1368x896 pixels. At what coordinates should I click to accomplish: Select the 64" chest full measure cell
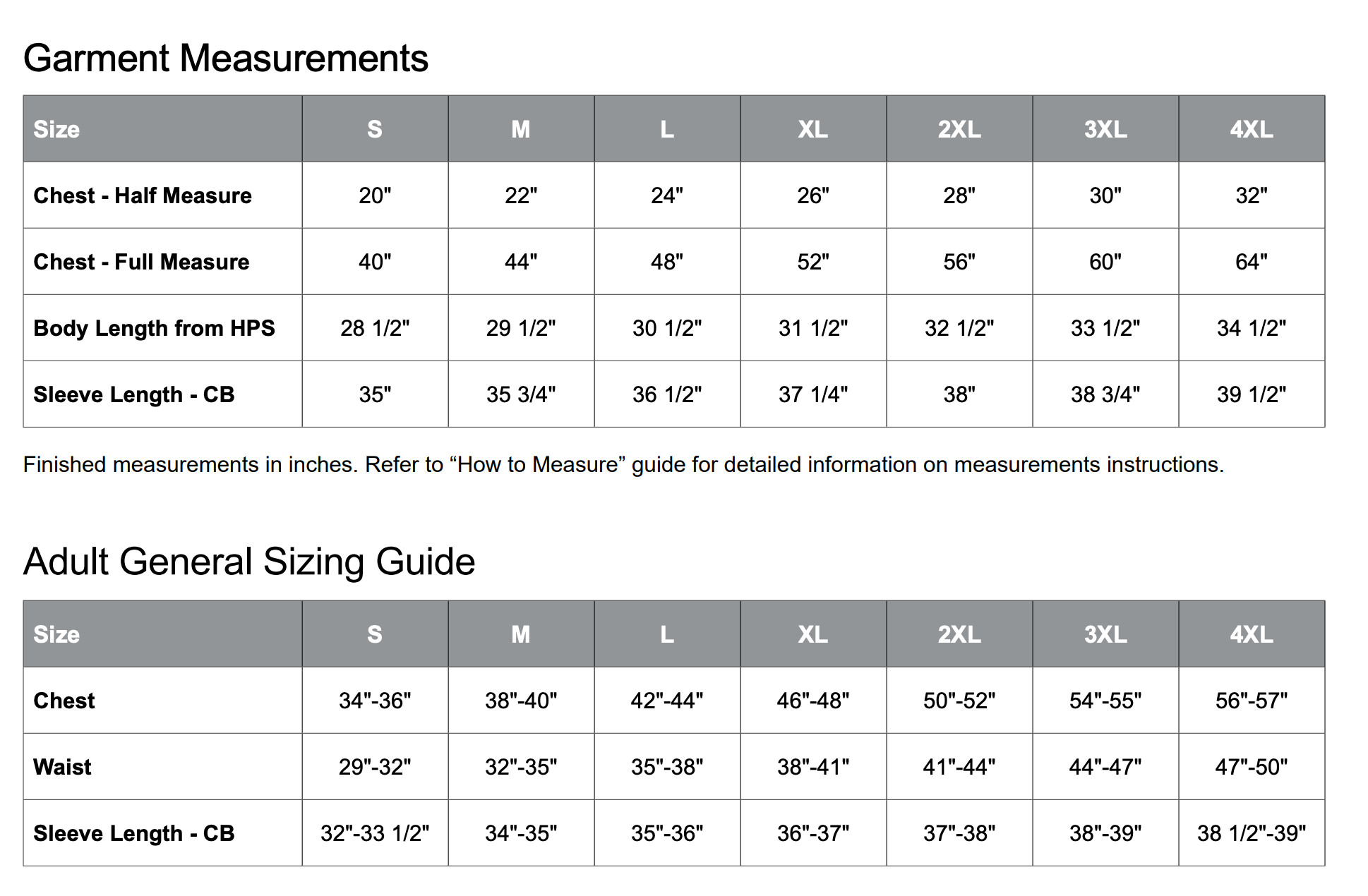(x=1251, y=262)
